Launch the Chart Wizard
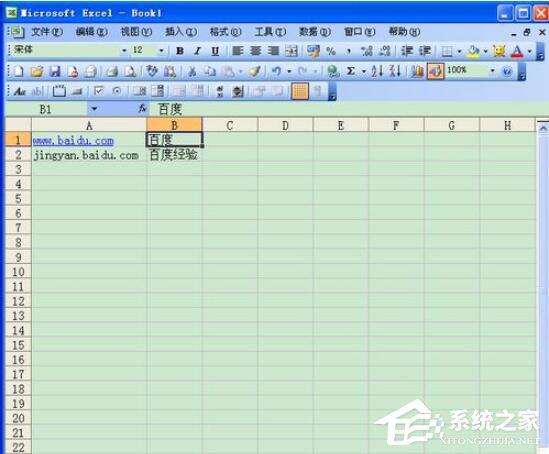 (417, 71)
